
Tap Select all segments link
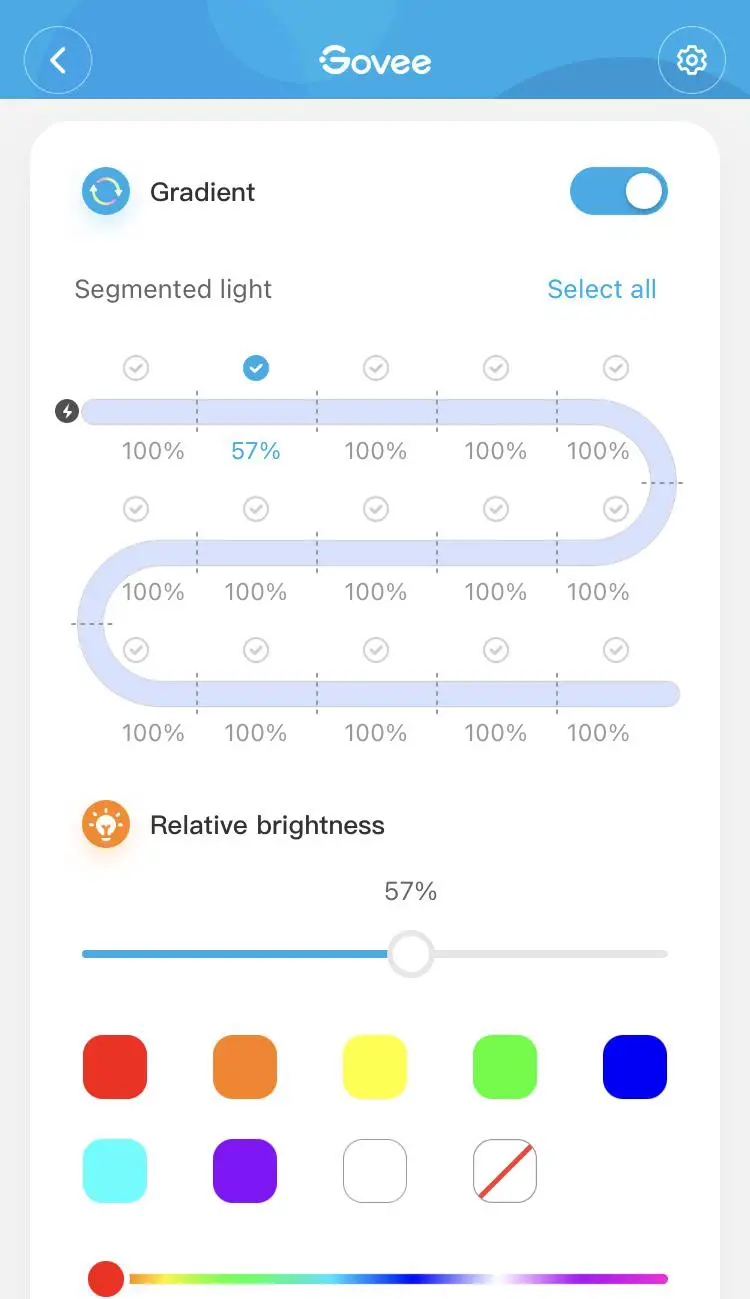click(602, 289)
